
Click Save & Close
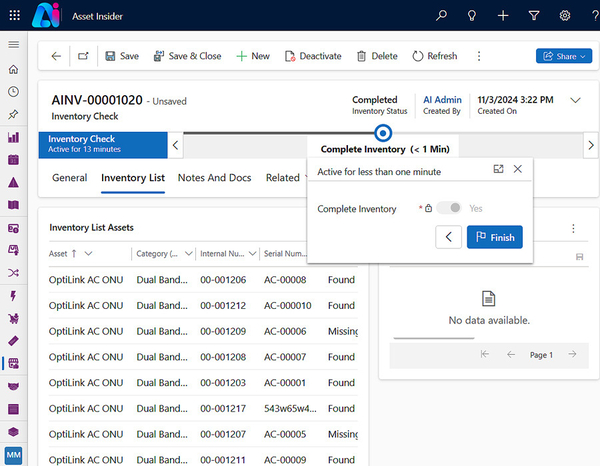[188, 56]
